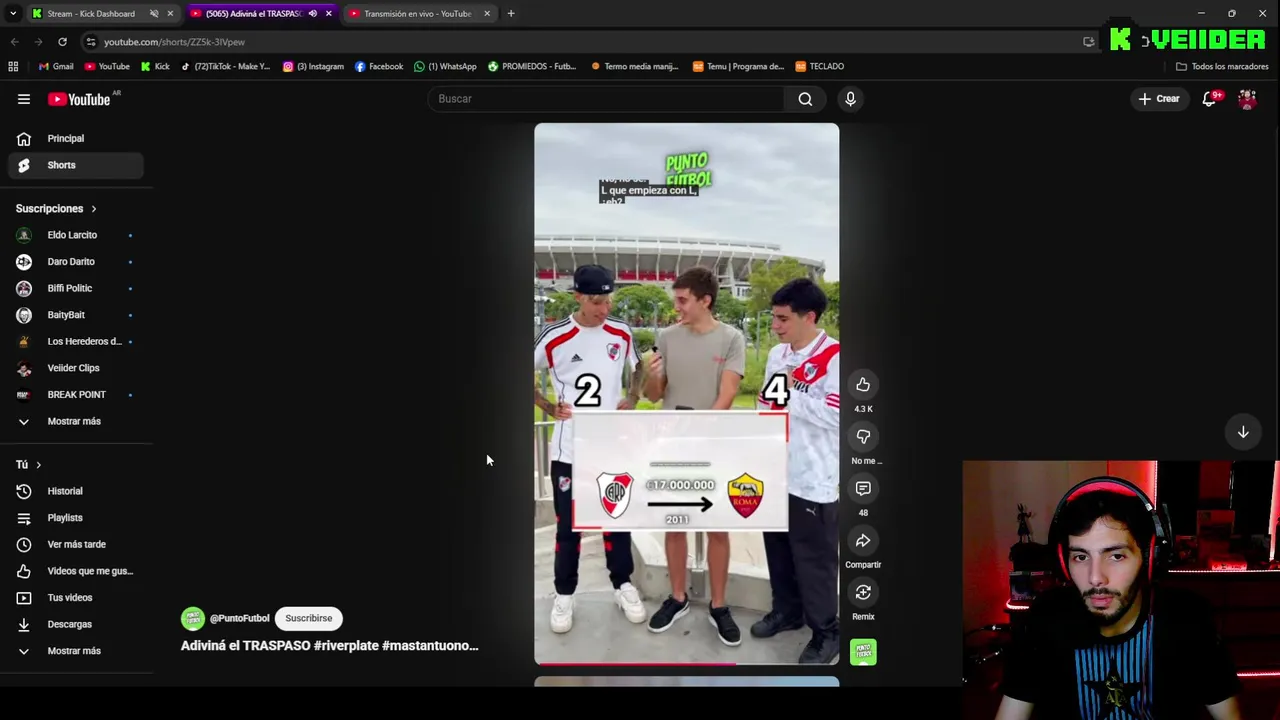Viewport: 1280px width, 720px height.
Task: Close the Kick Dashboard tab
Action: (170, 13)
